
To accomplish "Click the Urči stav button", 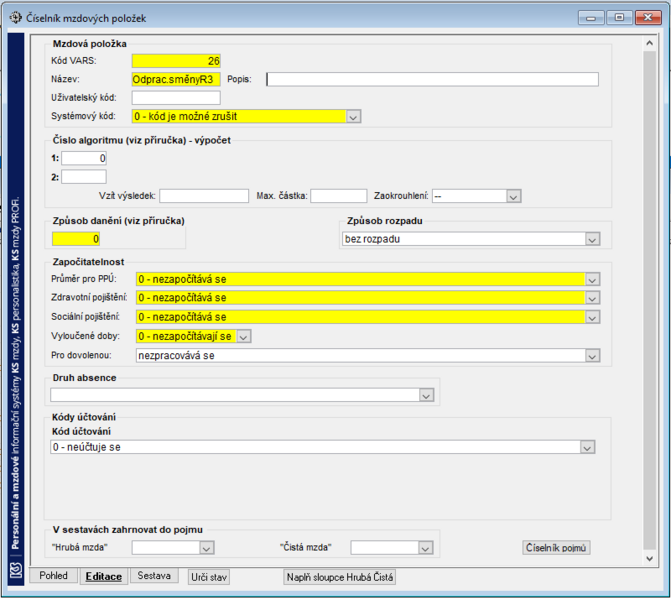I will coord(209,577).
